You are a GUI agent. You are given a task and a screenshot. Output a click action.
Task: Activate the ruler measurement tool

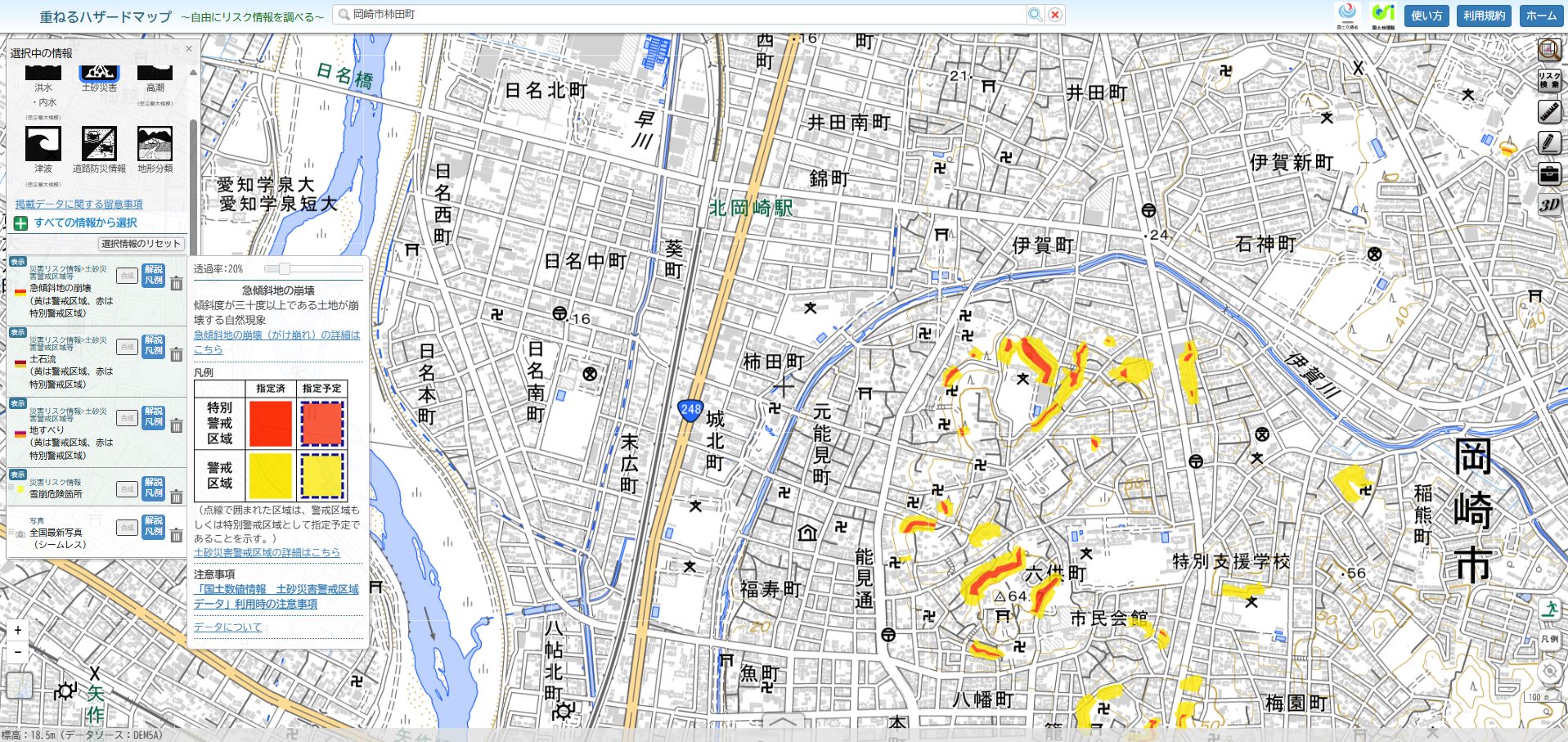point(1548,111)
